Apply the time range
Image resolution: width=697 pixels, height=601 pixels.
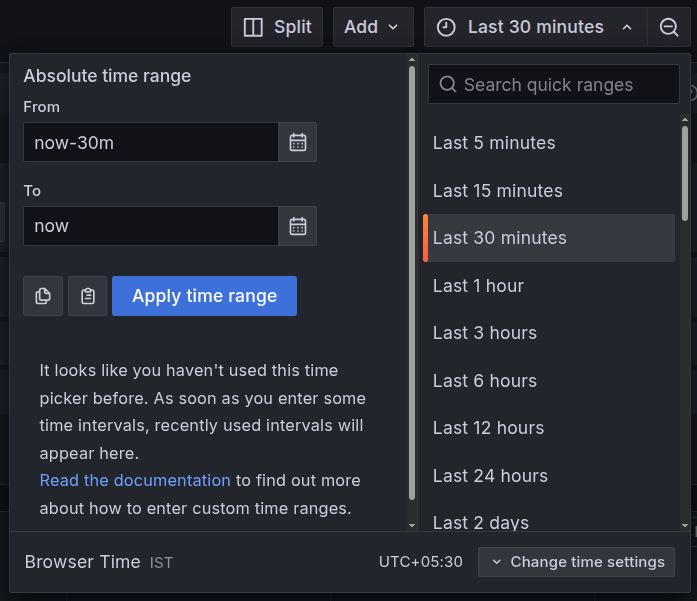(204, 296)
